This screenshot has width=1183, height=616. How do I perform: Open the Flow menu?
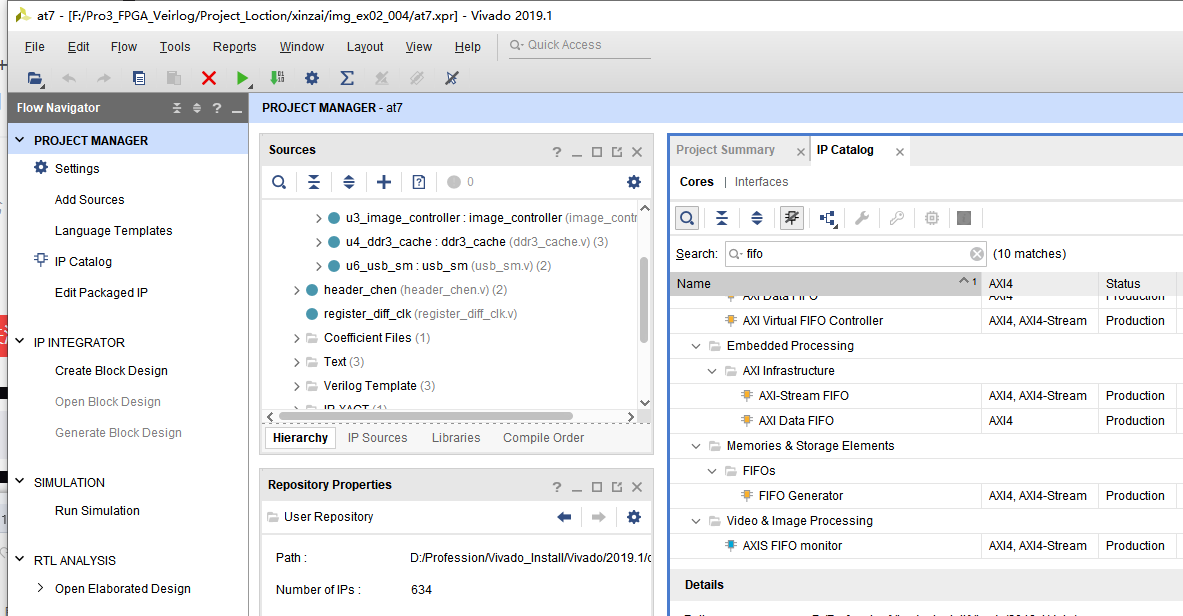[x=124, y=47]
